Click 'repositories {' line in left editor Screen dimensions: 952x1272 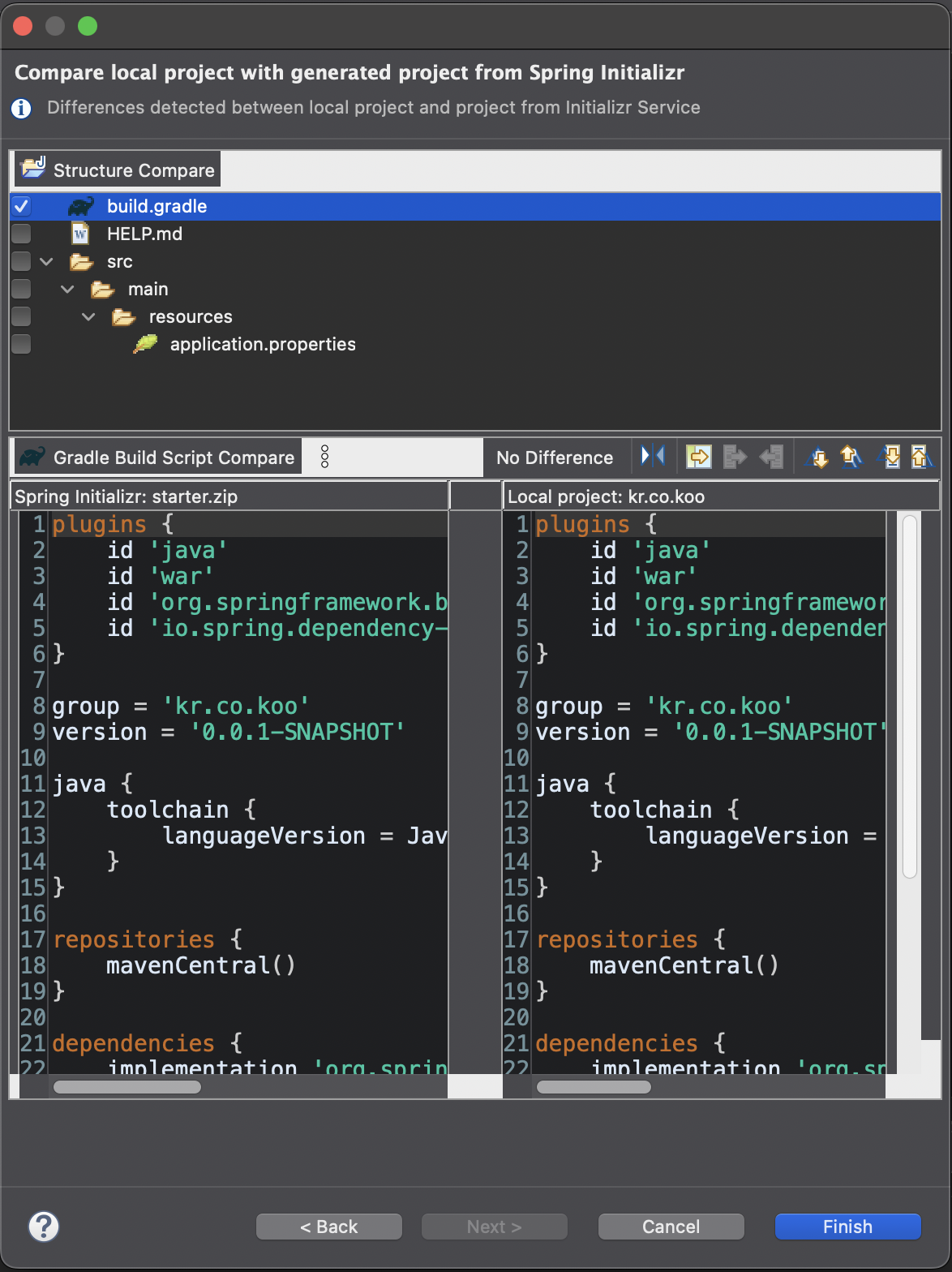(x=148, y=939)
